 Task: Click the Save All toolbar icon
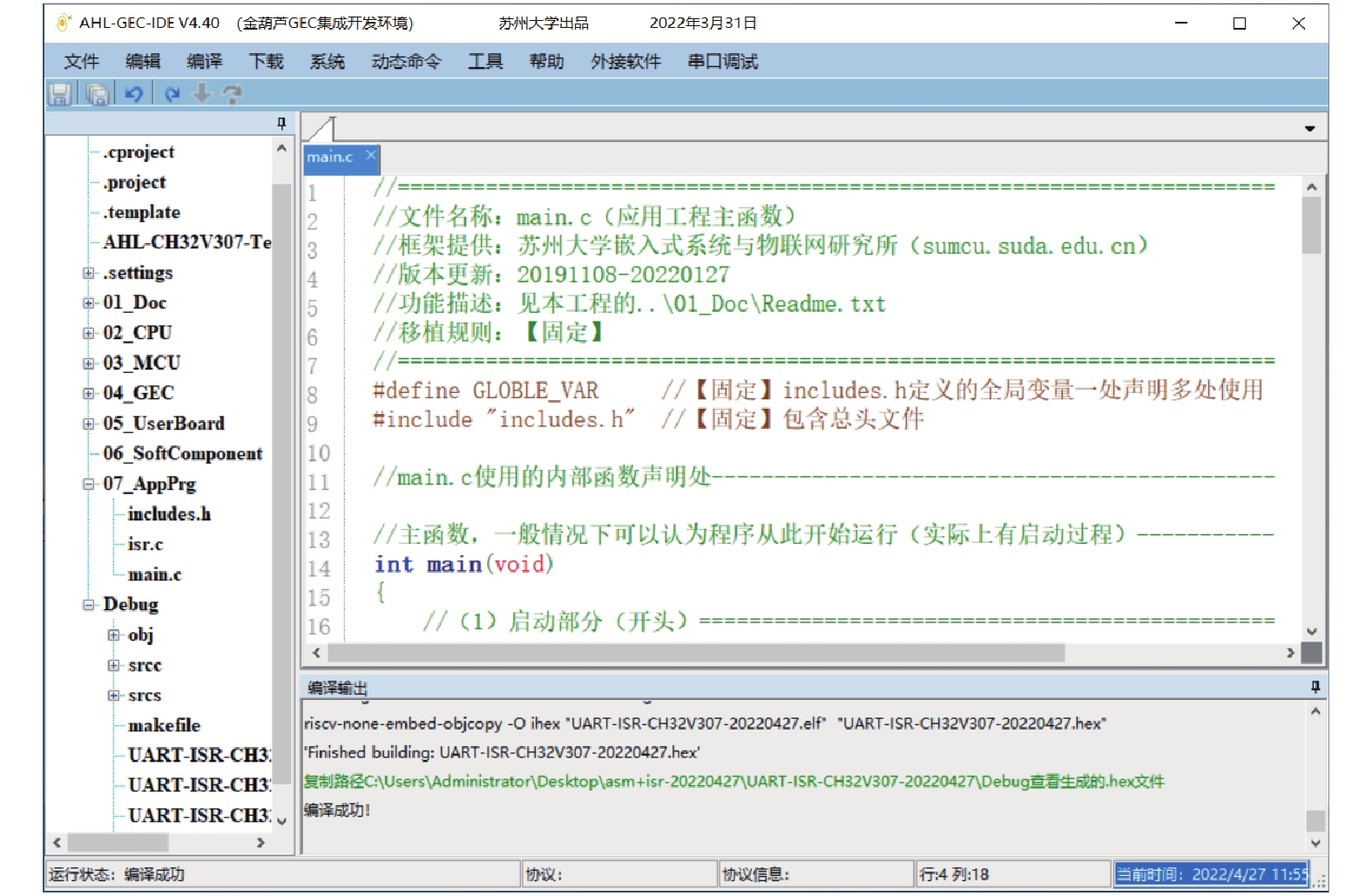coord(97,93)
